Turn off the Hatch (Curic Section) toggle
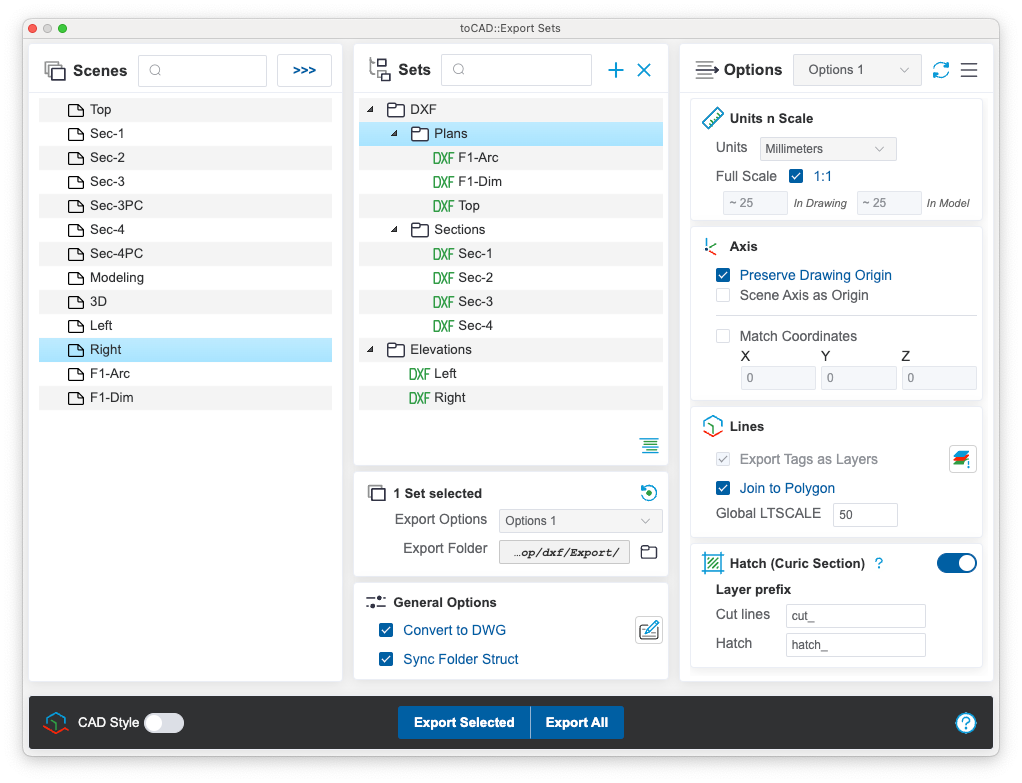 [x=956, y=563]
